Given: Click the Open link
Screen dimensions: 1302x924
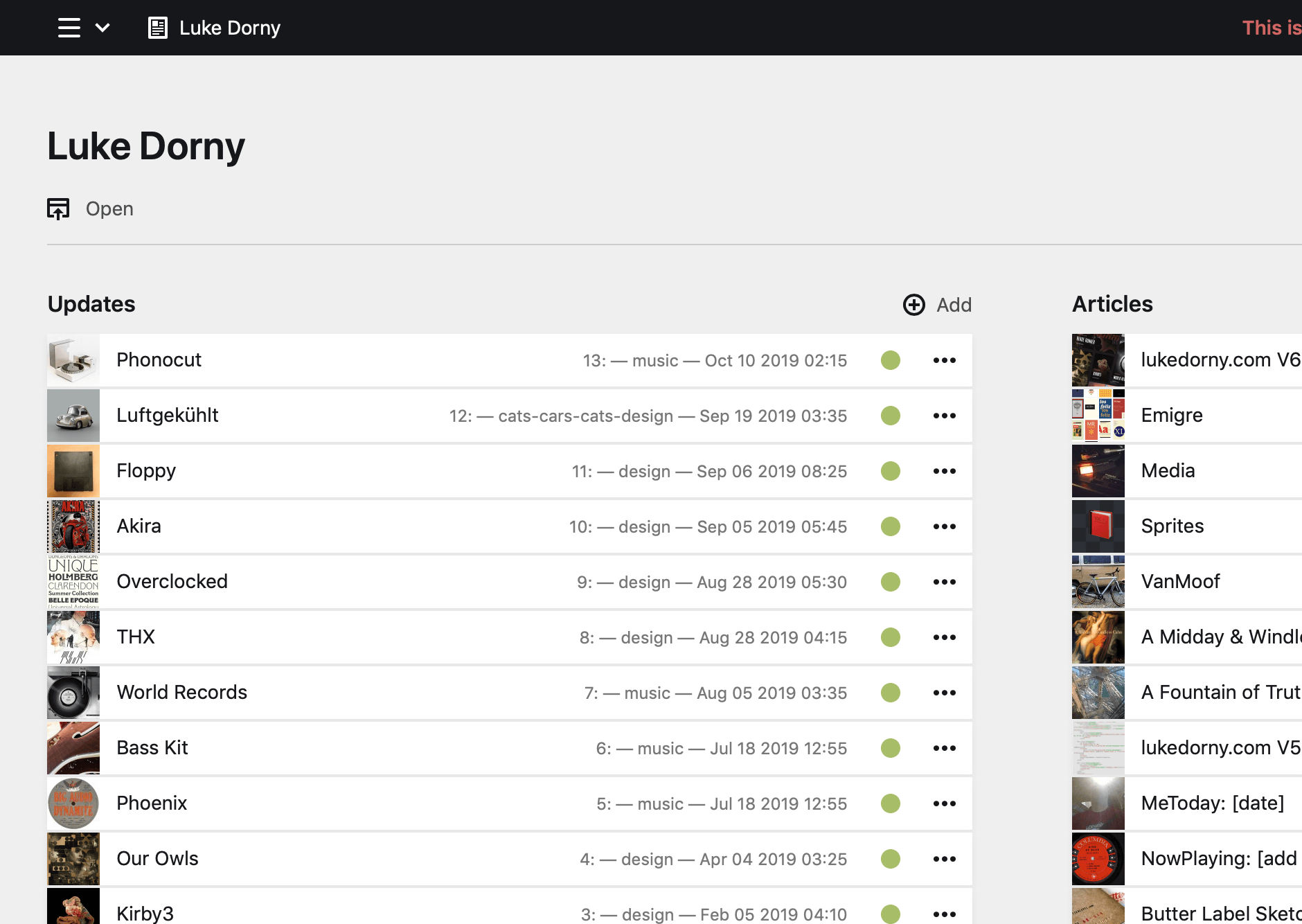Looking at the screenshot, I should pyautogui.click(x=109, y=208).
